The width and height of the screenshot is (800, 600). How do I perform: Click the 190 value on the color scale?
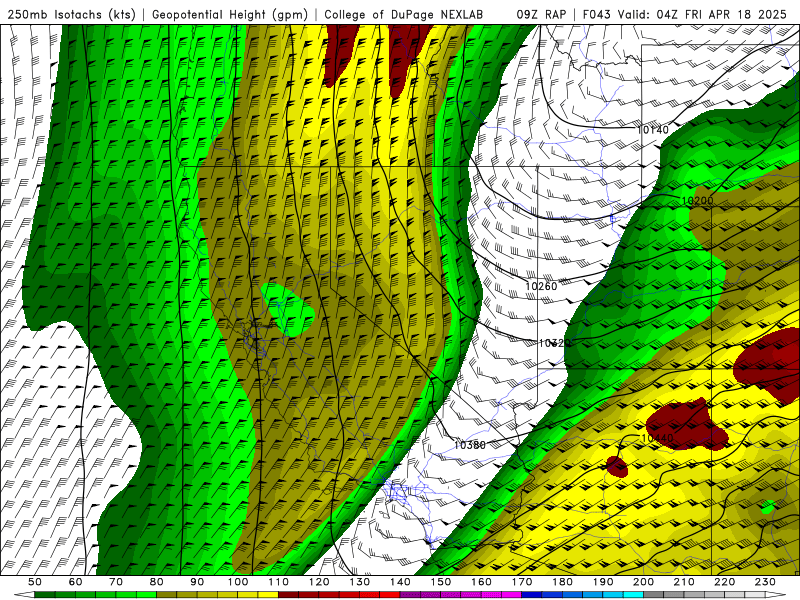tap(603, 582)
